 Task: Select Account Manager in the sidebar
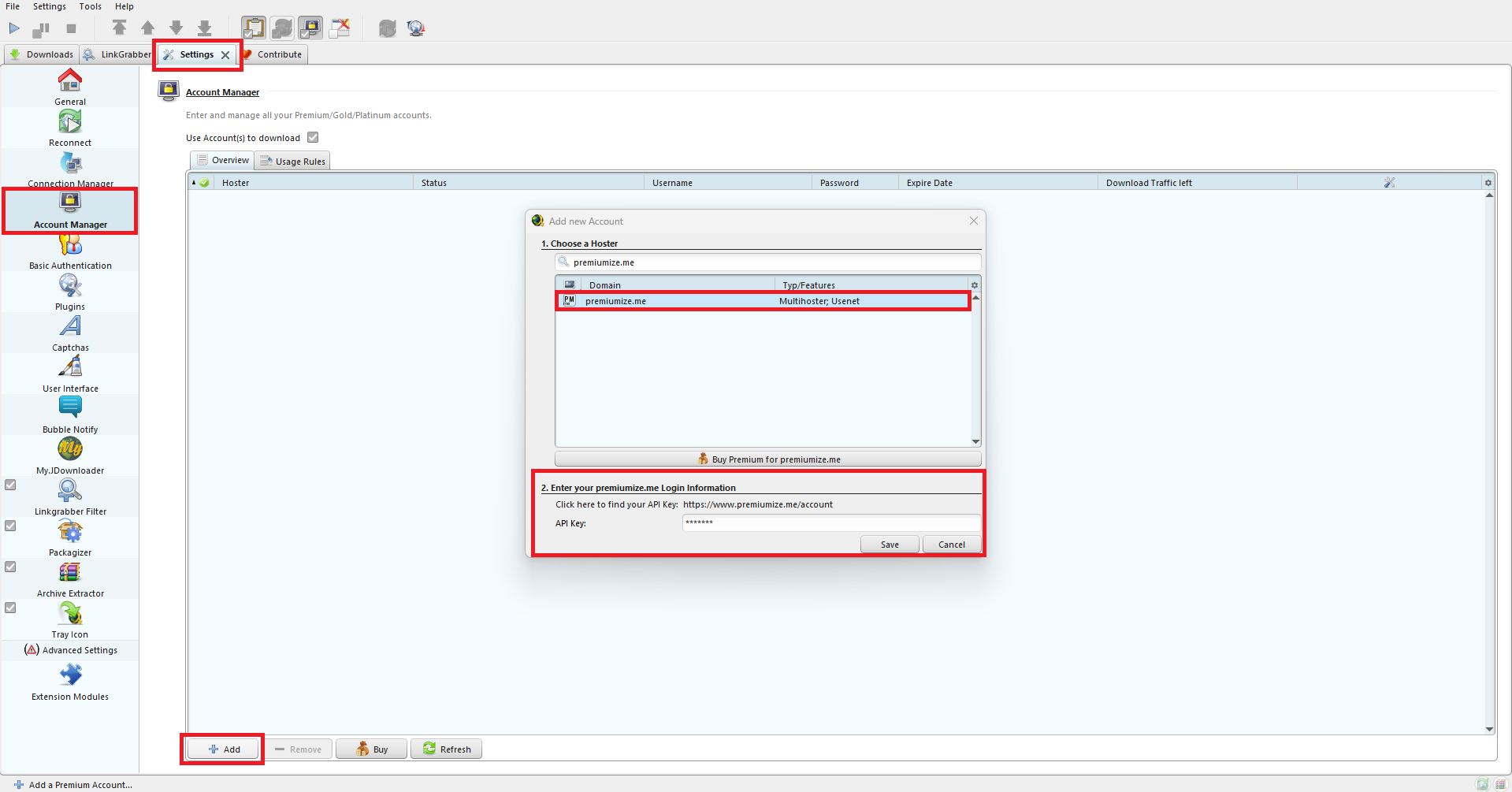coord(70,210)
